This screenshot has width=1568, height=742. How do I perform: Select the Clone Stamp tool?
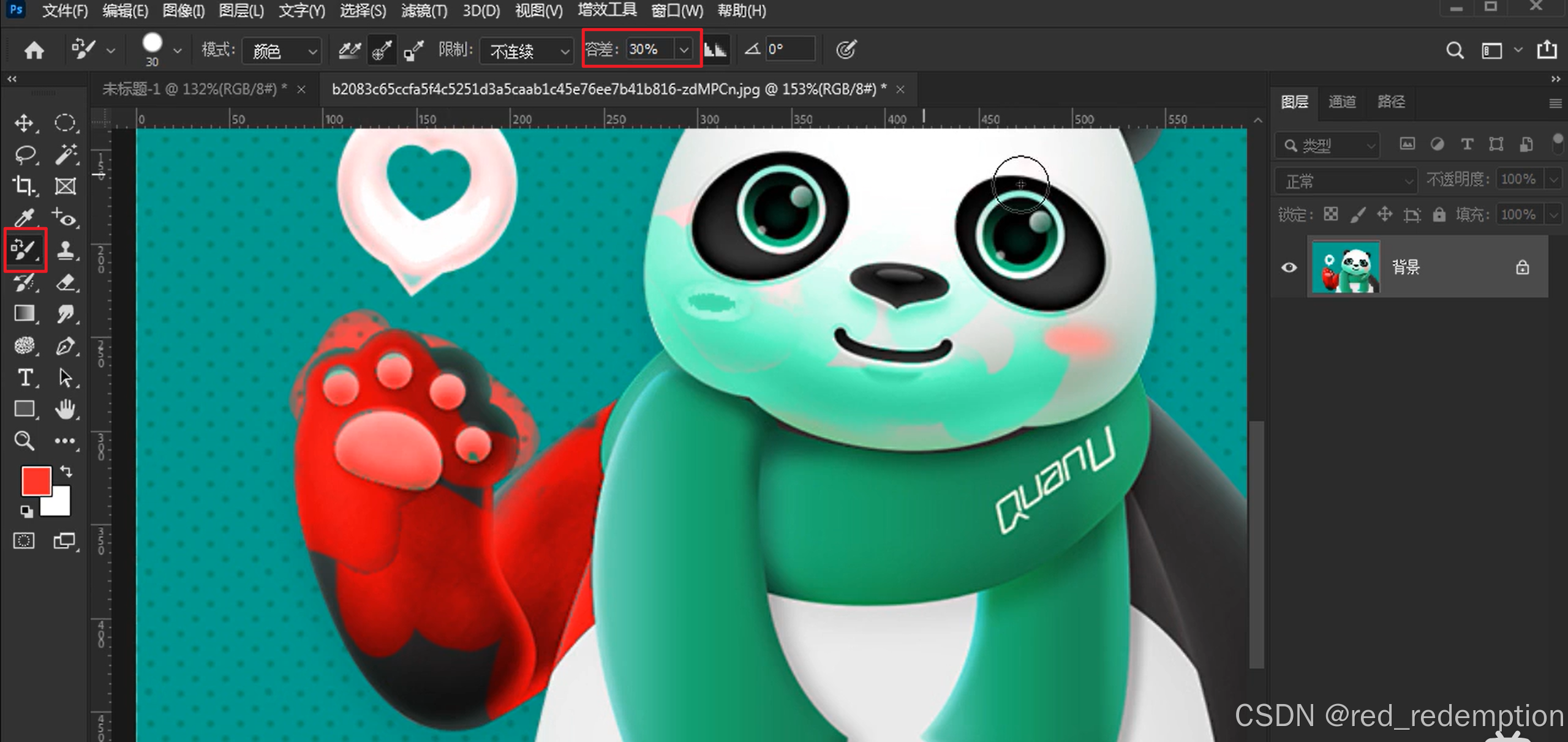coord(66,250)
